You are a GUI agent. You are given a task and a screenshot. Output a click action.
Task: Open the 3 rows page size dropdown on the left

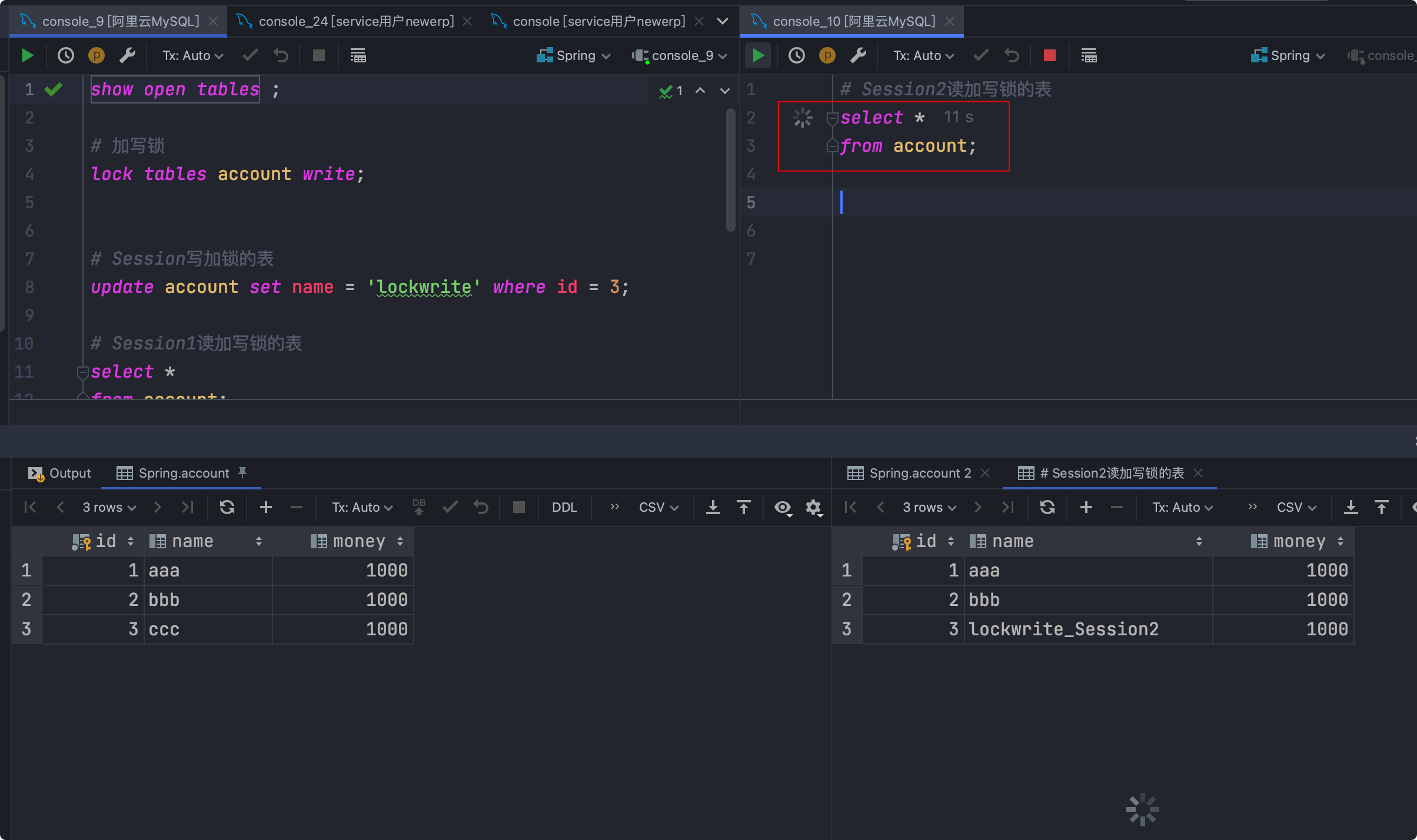[109, 507]
